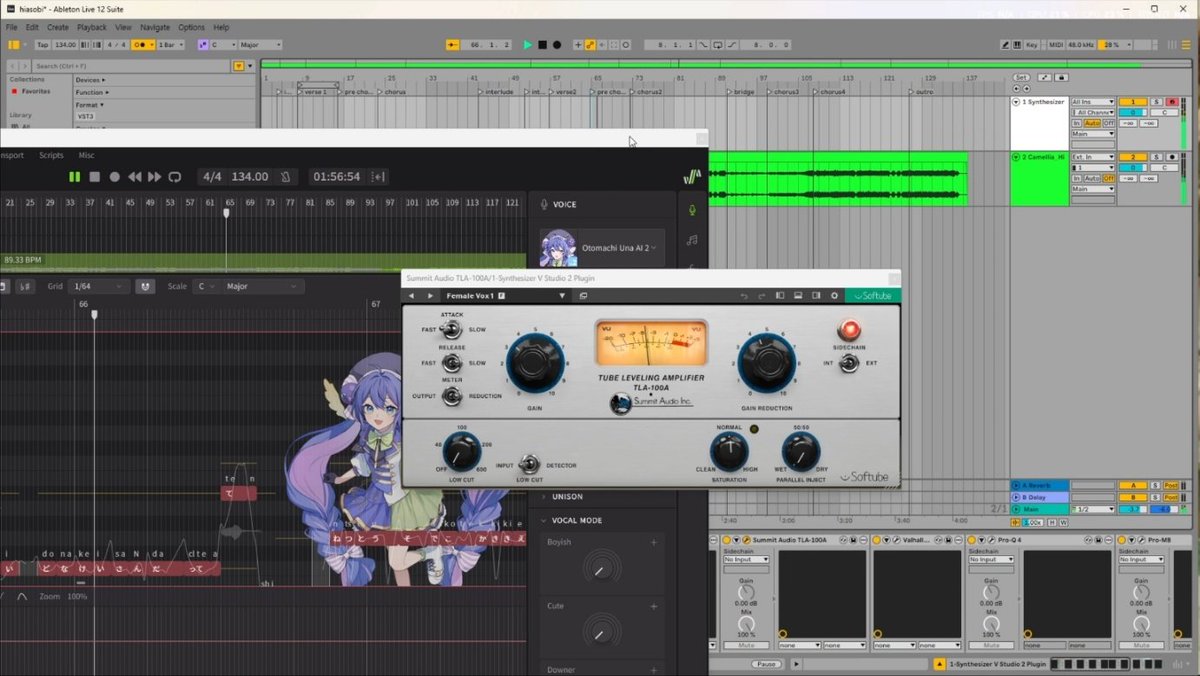This screenshot has height=676, width=1200.
Task: Open the Softube plugin settings gear
Action: coord(834,296)
